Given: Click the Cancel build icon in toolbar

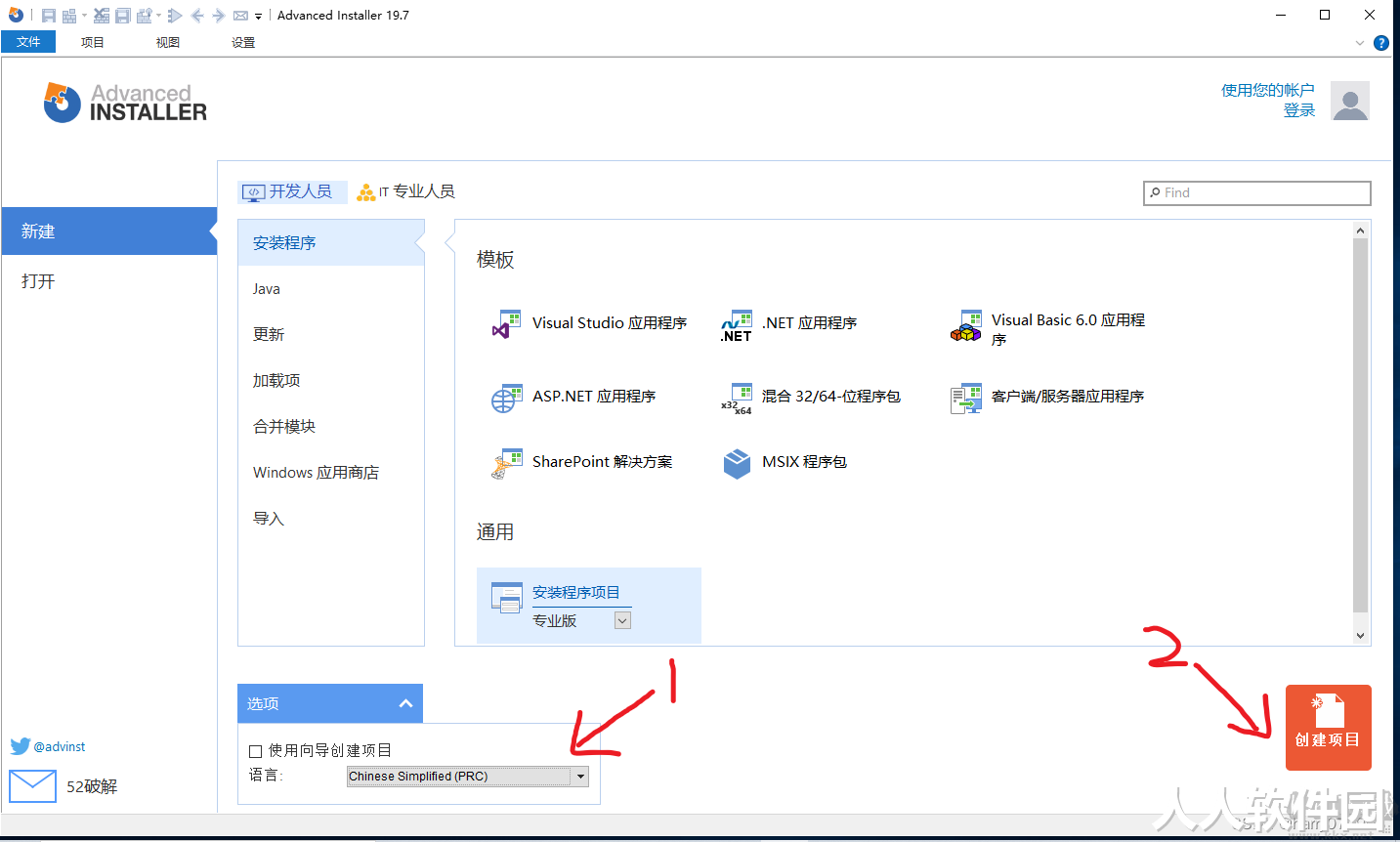Looking at the screenshot, I should pos(102,16).
